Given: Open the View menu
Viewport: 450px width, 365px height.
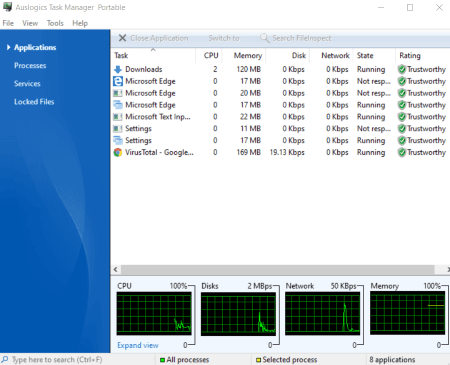Looking at the screenshot, I should click(30, 23).
